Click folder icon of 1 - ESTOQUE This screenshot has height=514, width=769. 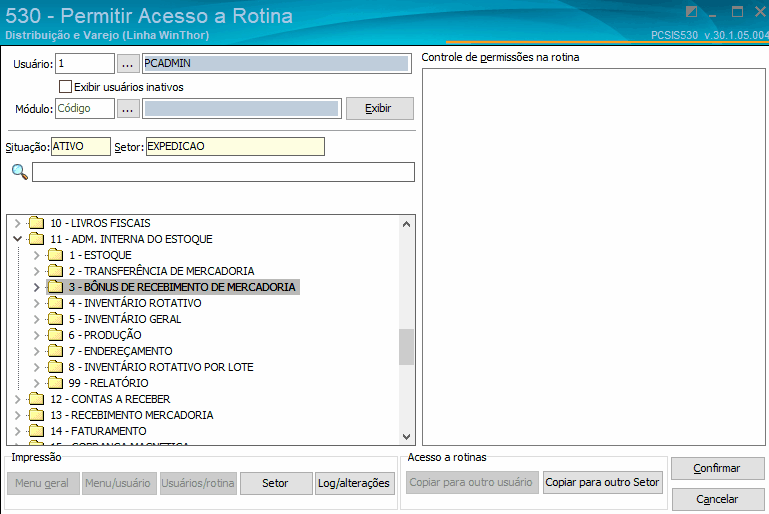point(55,255)
